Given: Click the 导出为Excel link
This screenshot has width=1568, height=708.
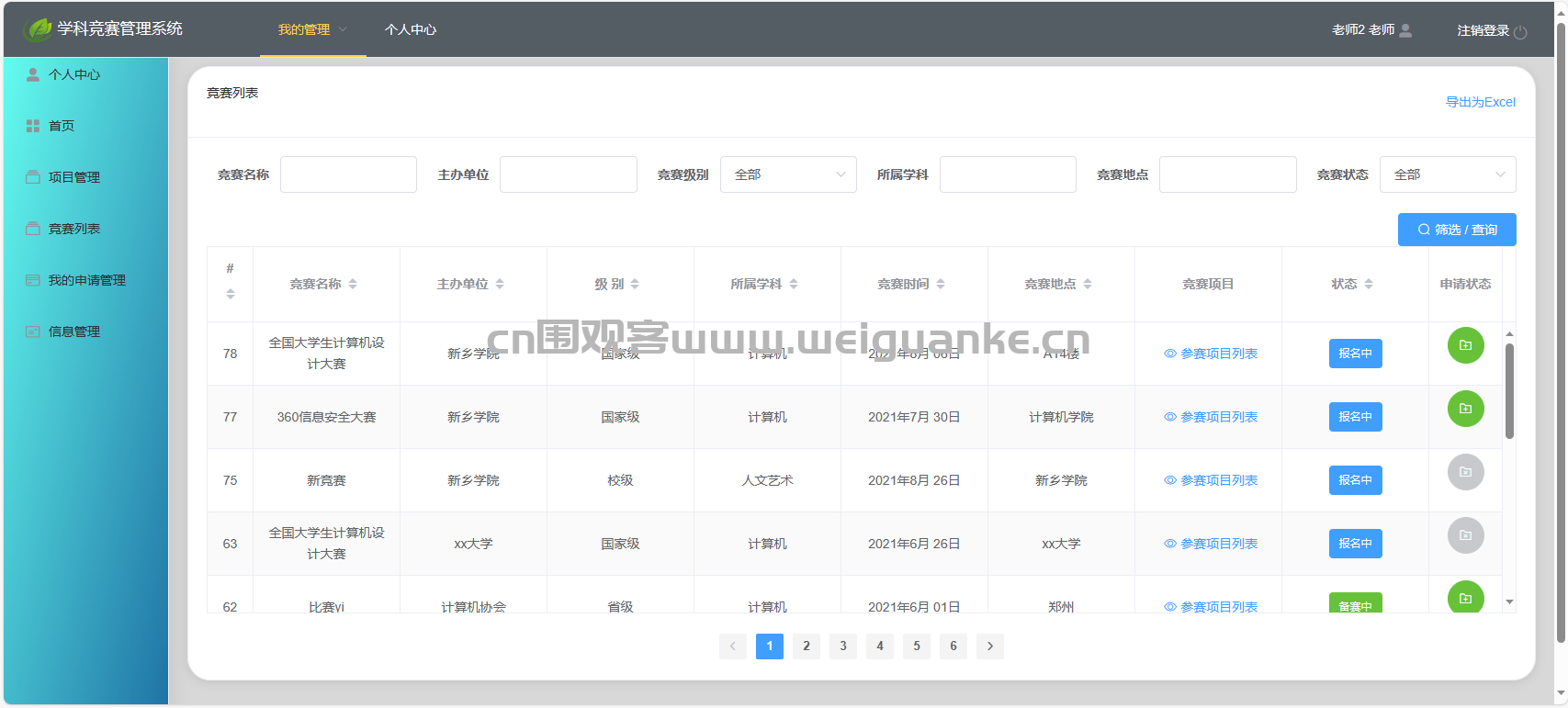Looking at the screenshot, I should 1481,102.
